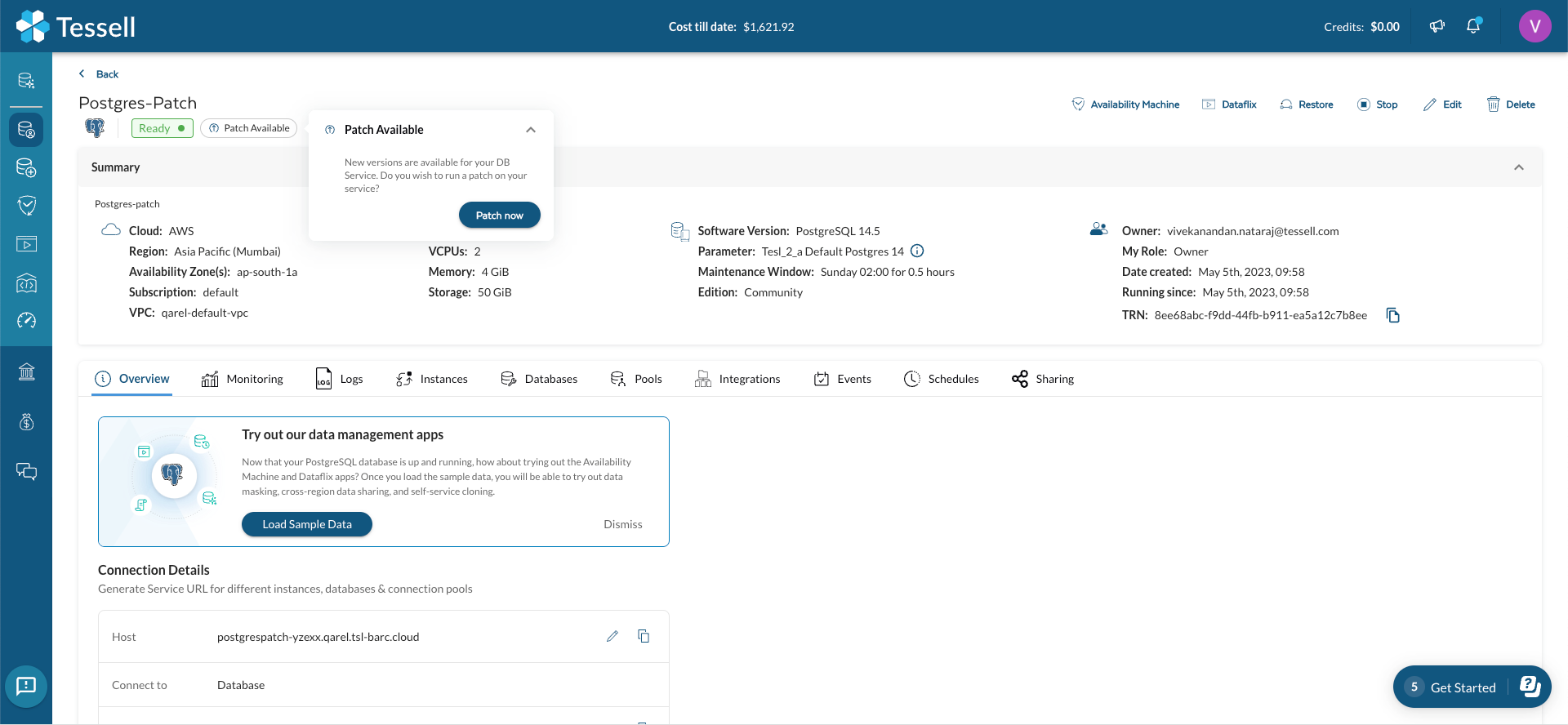The image size is (1568, 725).
Task: Click the Credits $0.00 text
Action: (1361, 27)
